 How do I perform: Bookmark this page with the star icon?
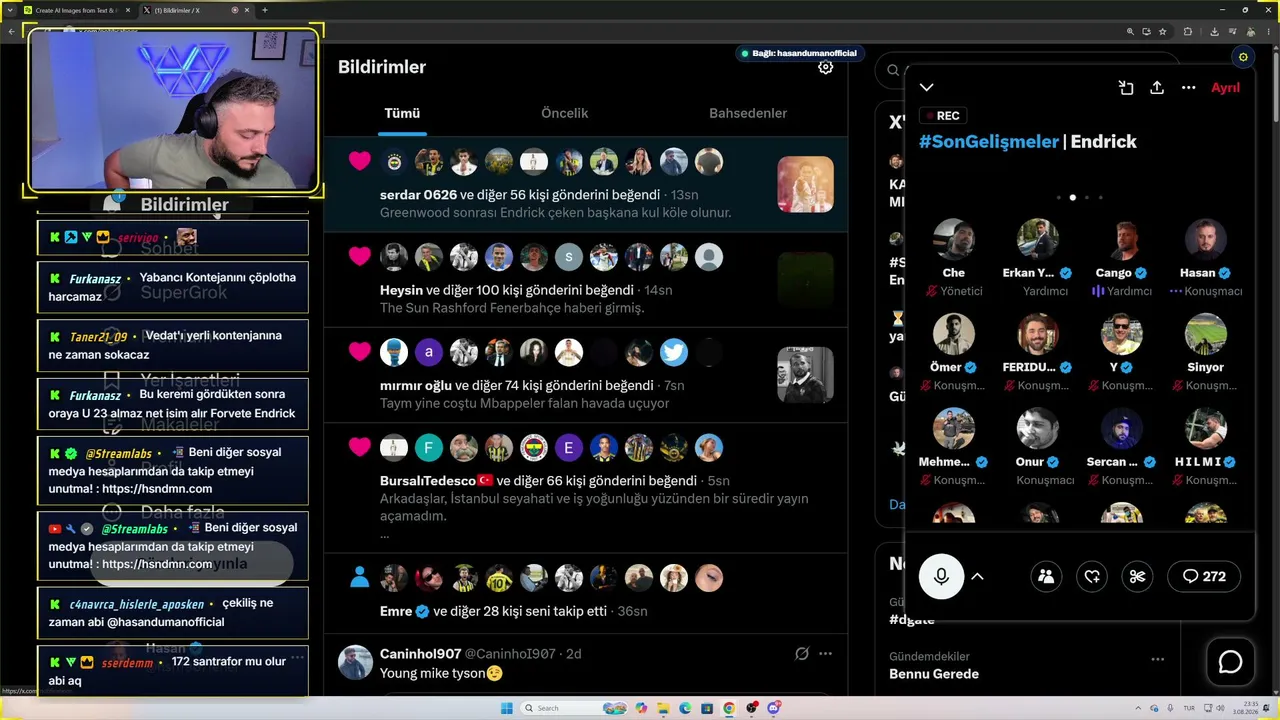[x=1162, y=31]
